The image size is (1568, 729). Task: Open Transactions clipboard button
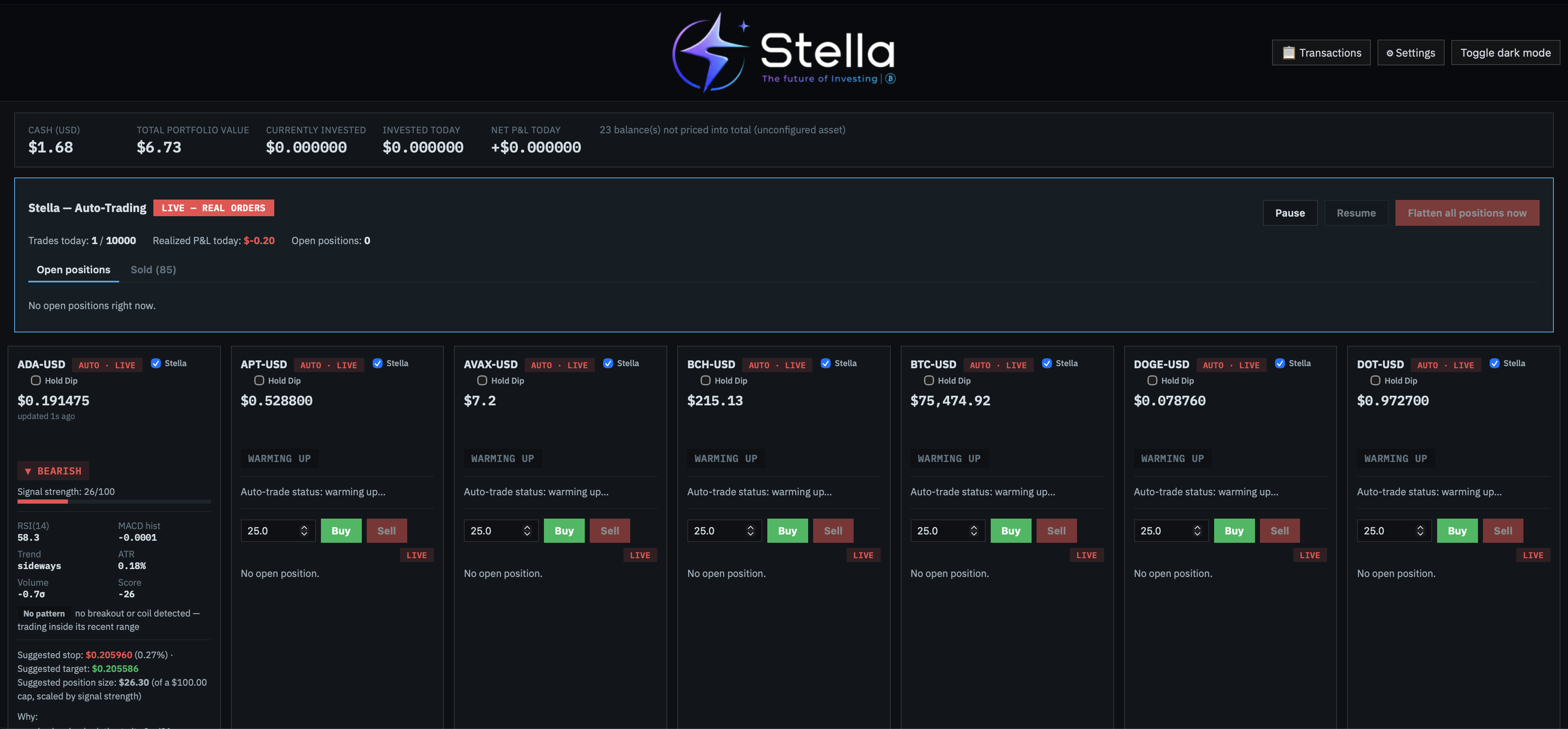tap(1321, 53)
